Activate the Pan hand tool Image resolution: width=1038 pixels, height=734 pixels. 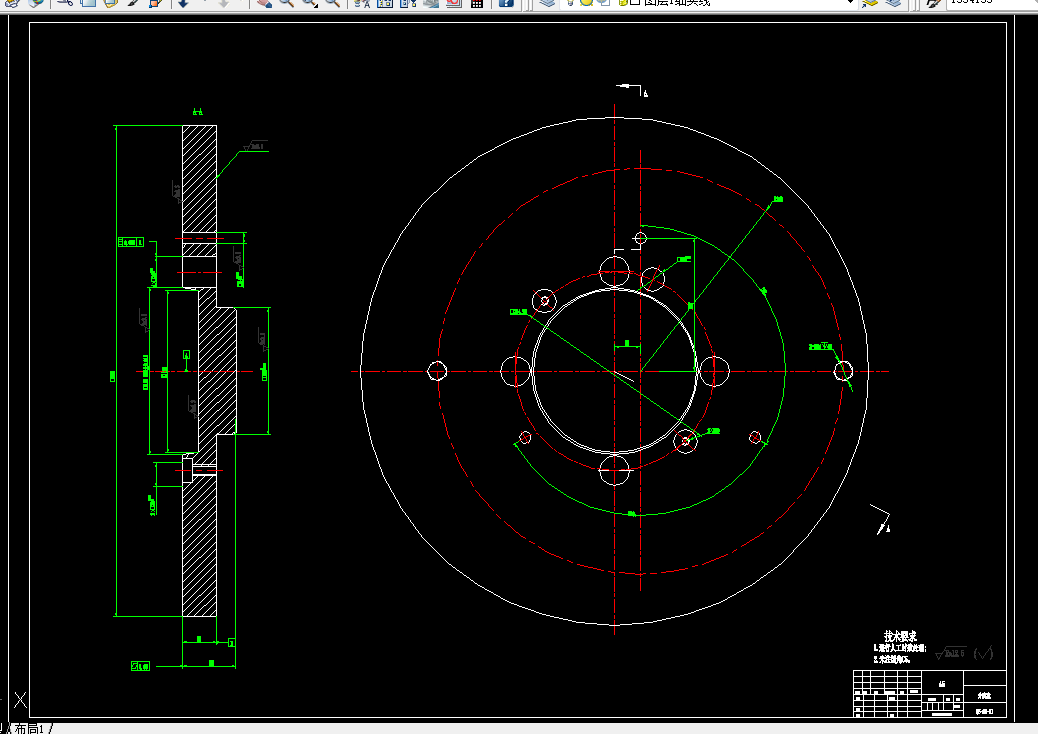[x=264, y=2]
